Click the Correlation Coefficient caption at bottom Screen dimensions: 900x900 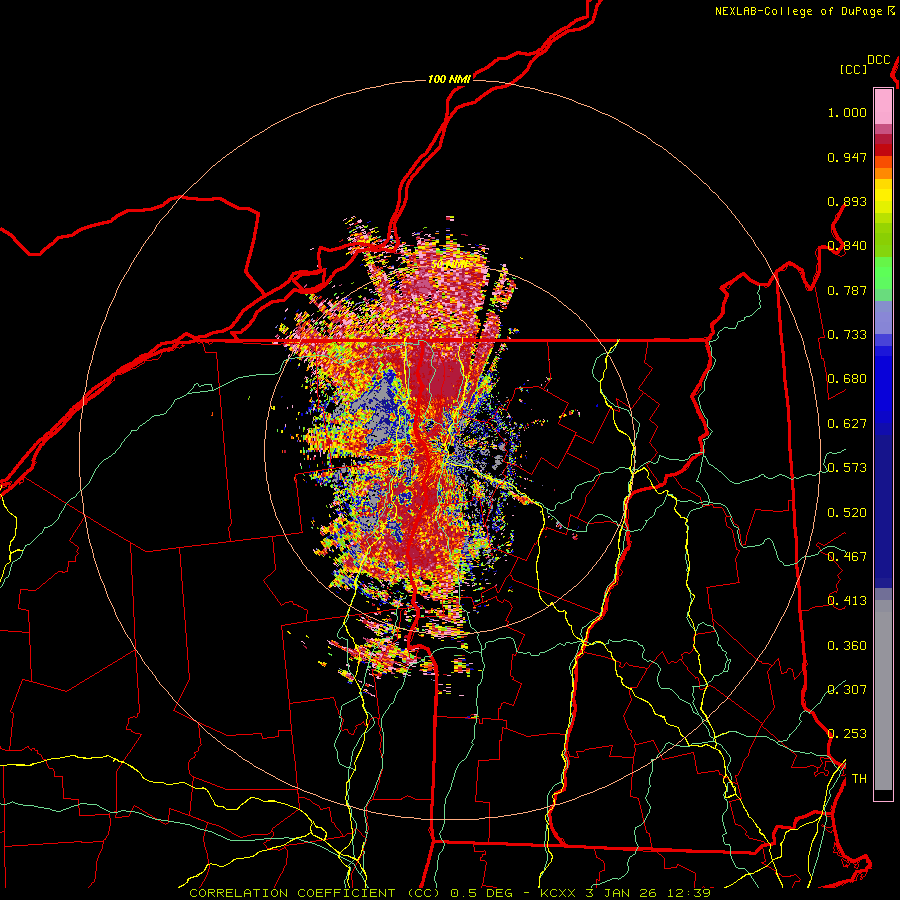tap(449, 893)
